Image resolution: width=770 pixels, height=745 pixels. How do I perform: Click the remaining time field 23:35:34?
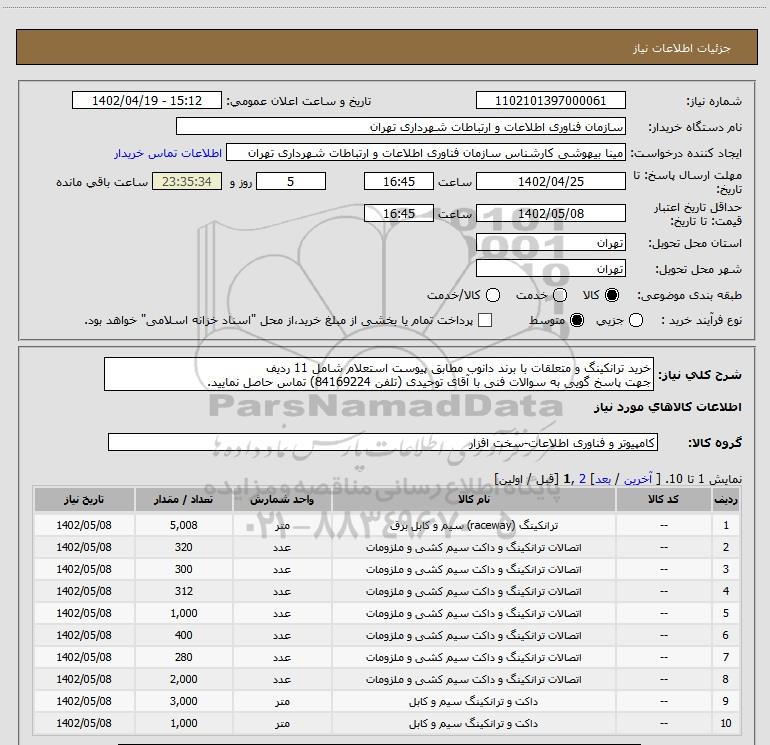(187, 181)
